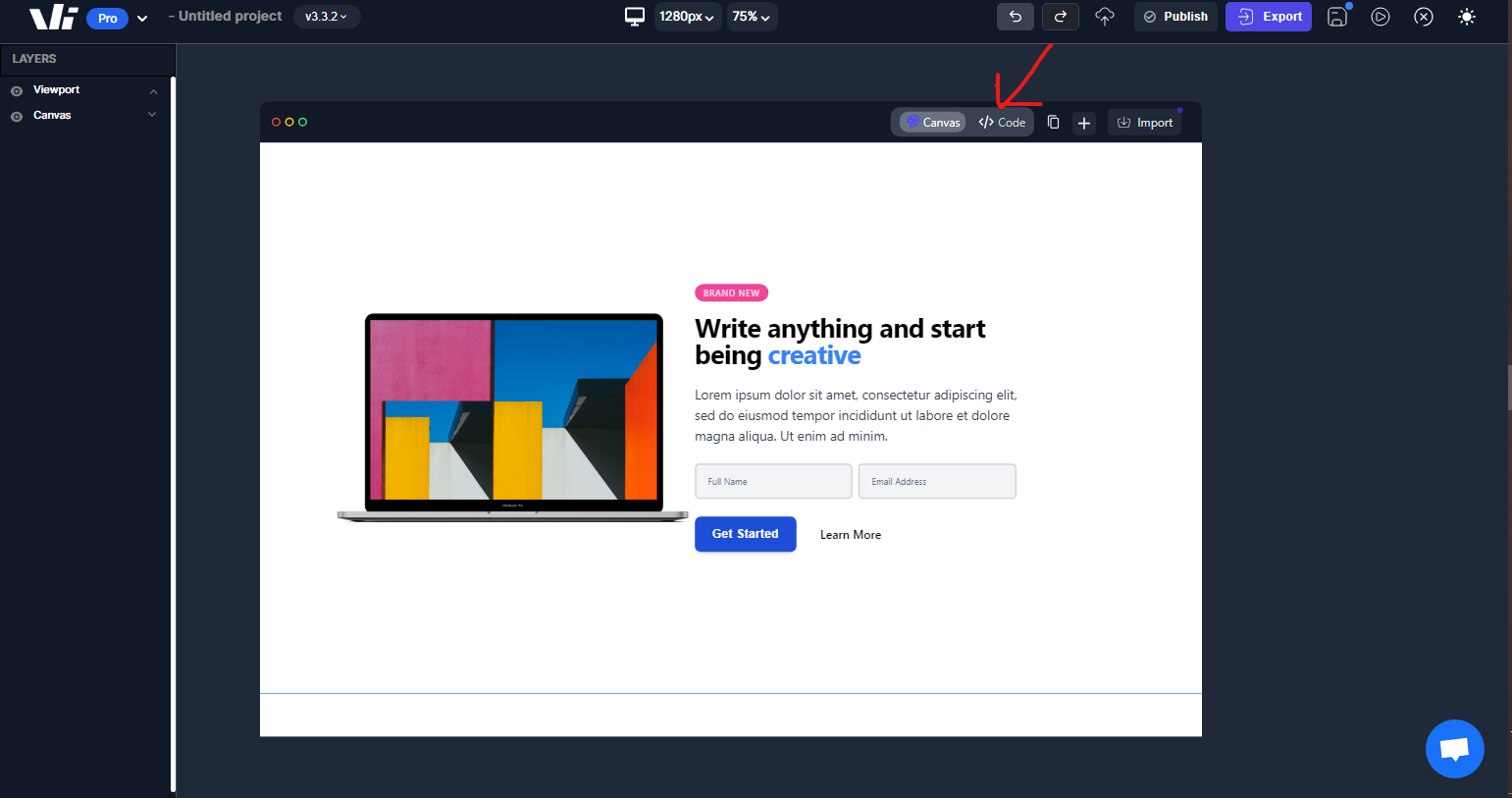The width and height of the screenshot is (1512, 798).
Task: Collapse the Viewport layer chevron
Action: pos(153,91)
